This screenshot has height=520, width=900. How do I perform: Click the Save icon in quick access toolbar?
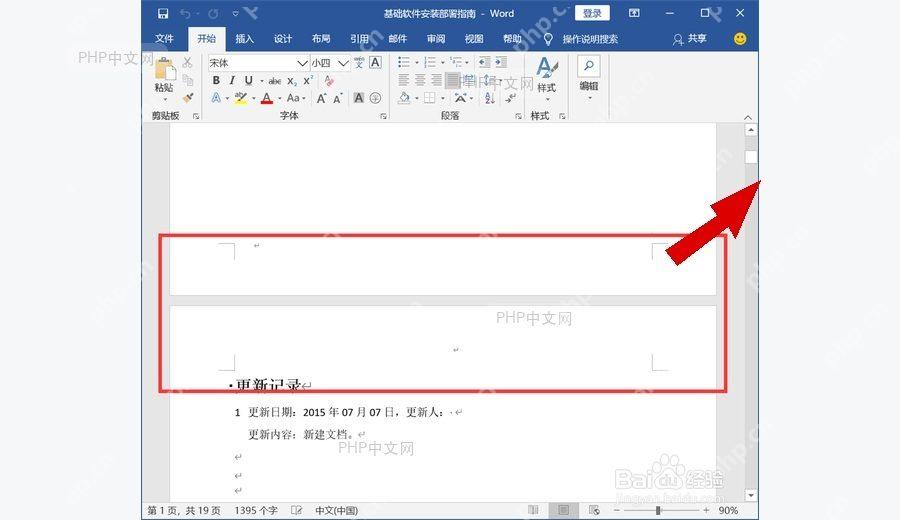click(x=163, y=13)
